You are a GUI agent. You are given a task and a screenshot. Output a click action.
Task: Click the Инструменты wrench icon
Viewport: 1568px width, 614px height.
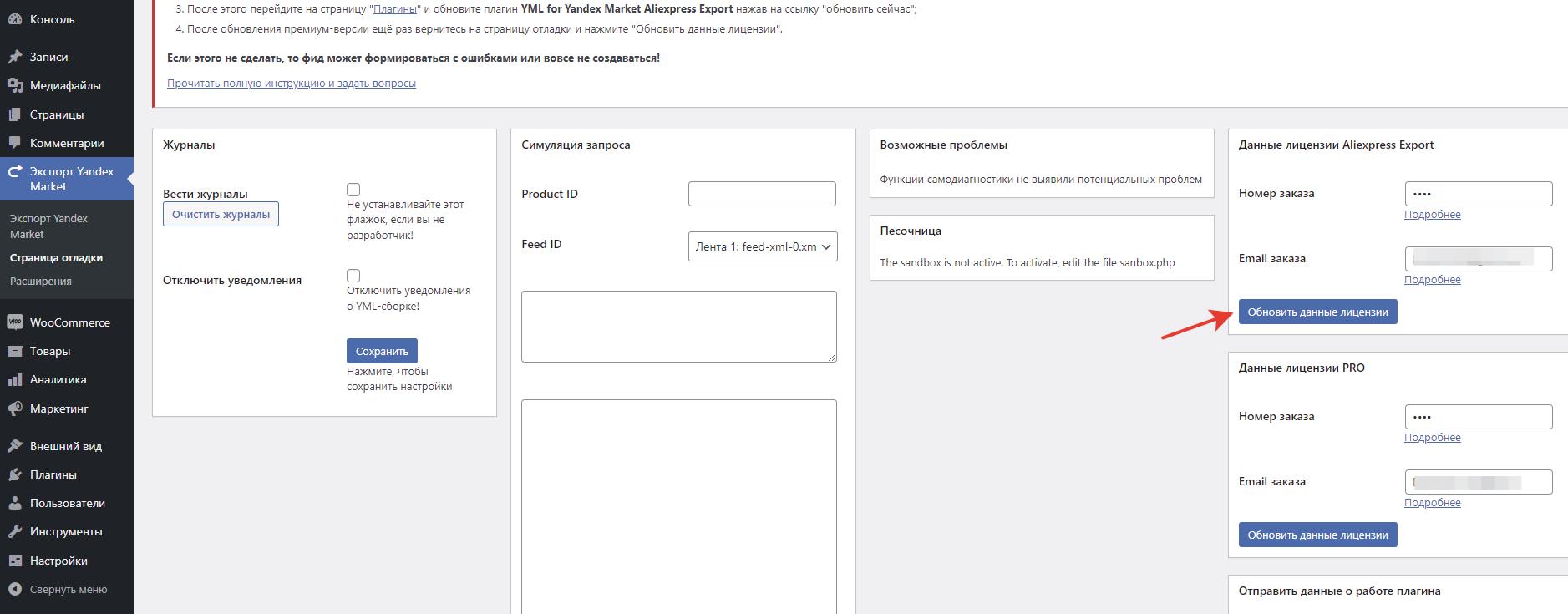(x=14, y=532)
